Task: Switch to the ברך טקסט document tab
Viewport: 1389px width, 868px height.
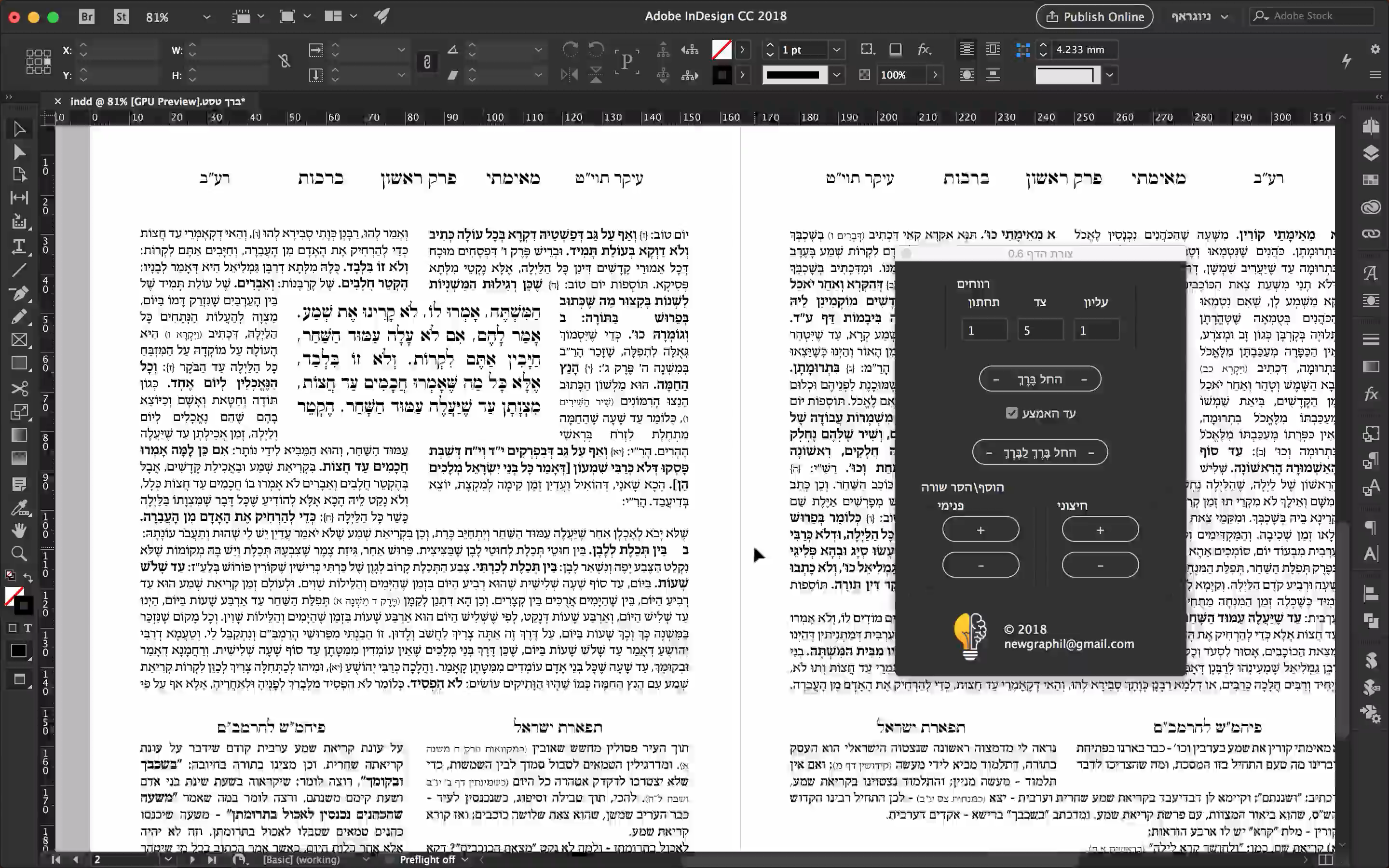Action: pos(158,101)
